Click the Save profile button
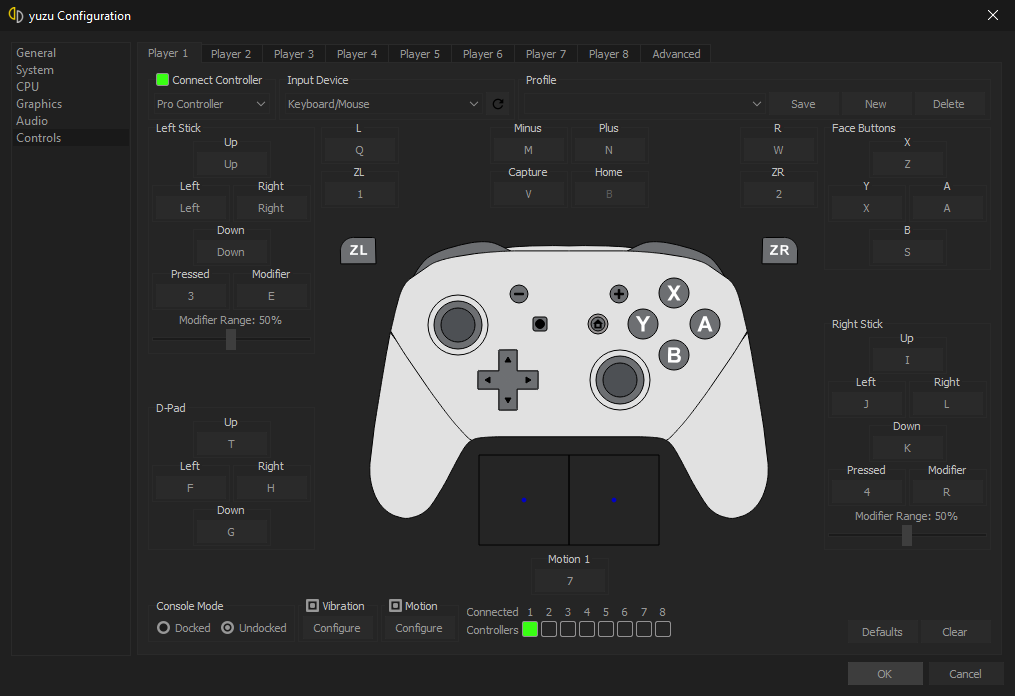Image resolution: width=1015 pixels, height=696 pixels. [803, 104]
